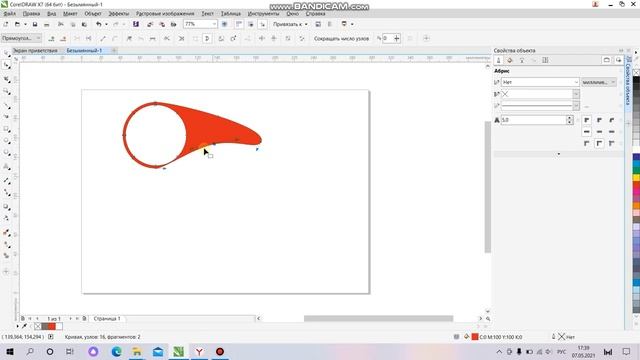Screen dimensions: 640x360
Task: Click the Export icon in the standard toolbar
Action: (x=162, y=24)
